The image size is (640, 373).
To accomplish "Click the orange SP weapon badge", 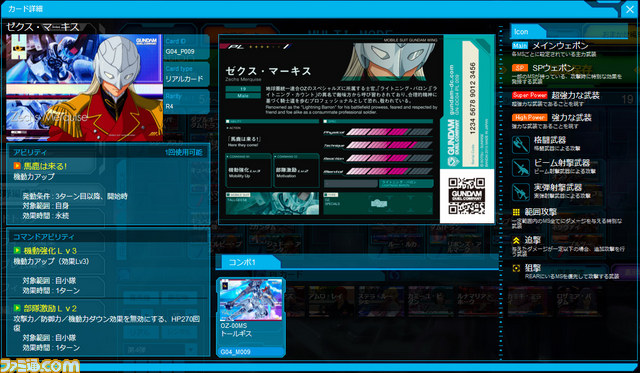I will coord(520,68).
